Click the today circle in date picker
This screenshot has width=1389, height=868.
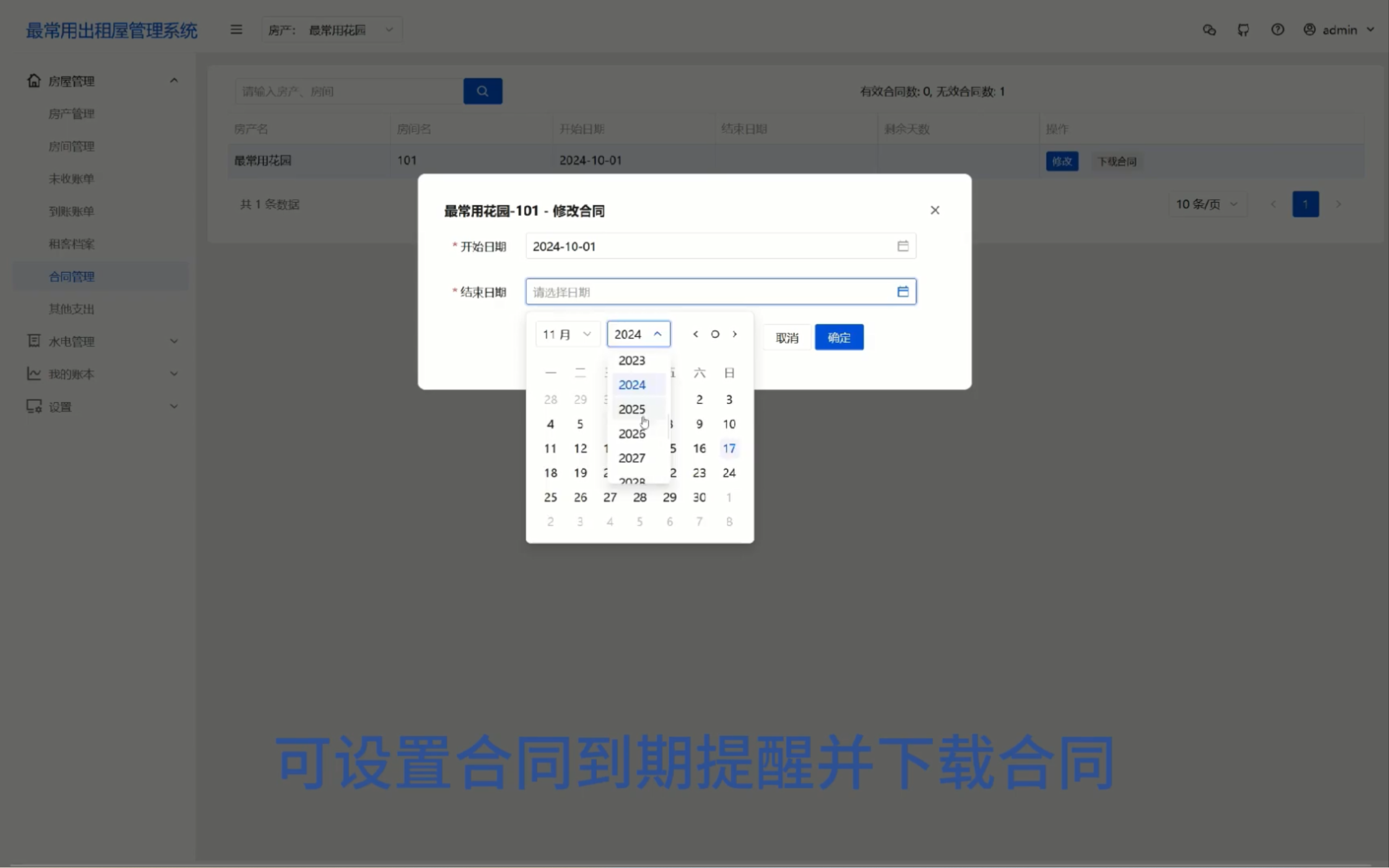click(x=715, y=334)
